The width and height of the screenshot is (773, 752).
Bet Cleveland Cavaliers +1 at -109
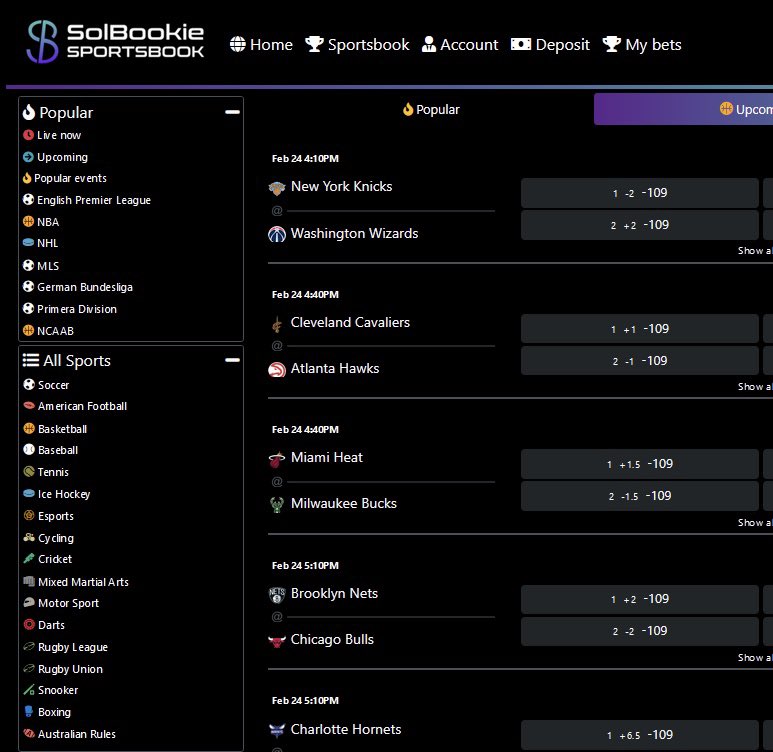[639, 328]
